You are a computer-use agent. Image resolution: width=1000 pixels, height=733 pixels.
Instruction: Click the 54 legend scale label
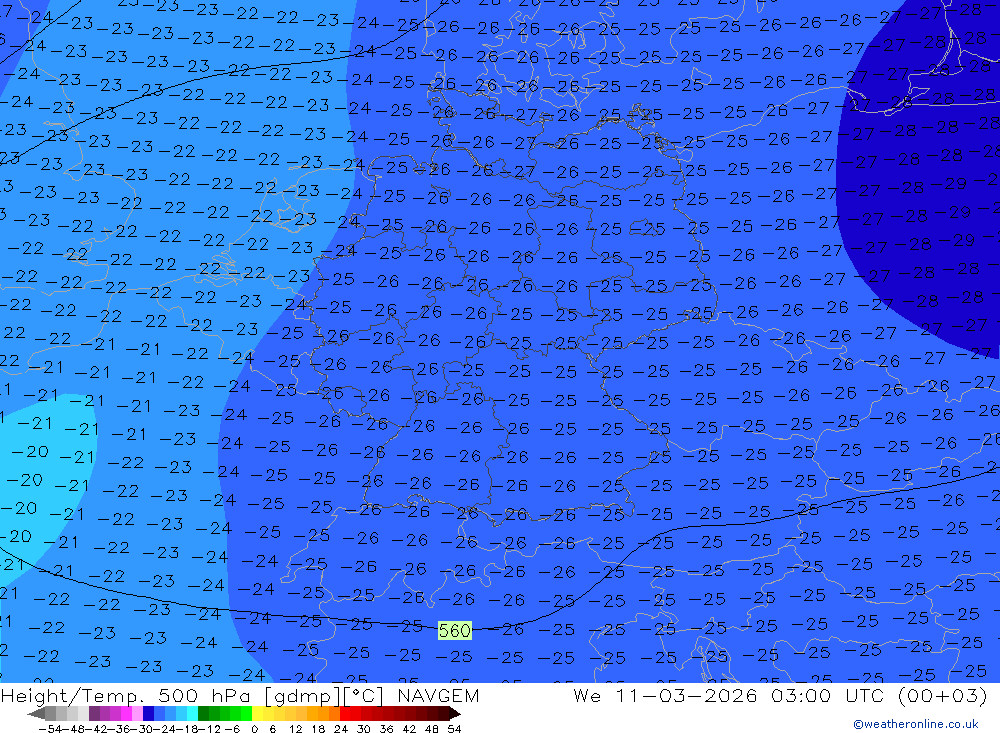tap(454, 729)
